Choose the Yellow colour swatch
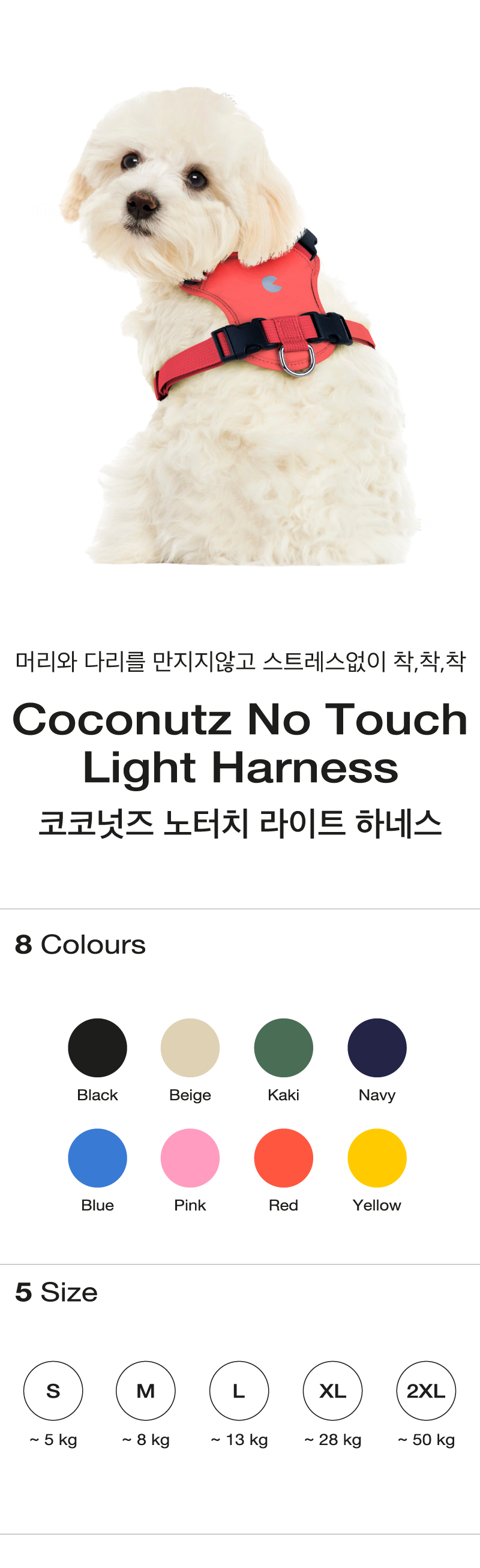 (x=377, y=1157)
